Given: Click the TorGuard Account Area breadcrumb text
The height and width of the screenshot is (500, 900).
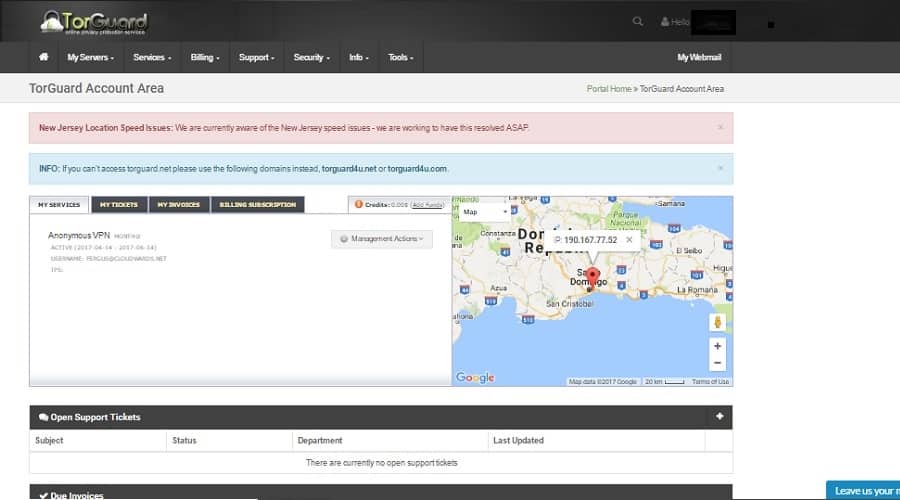Looking at the screenshot, I should (681, 89).
